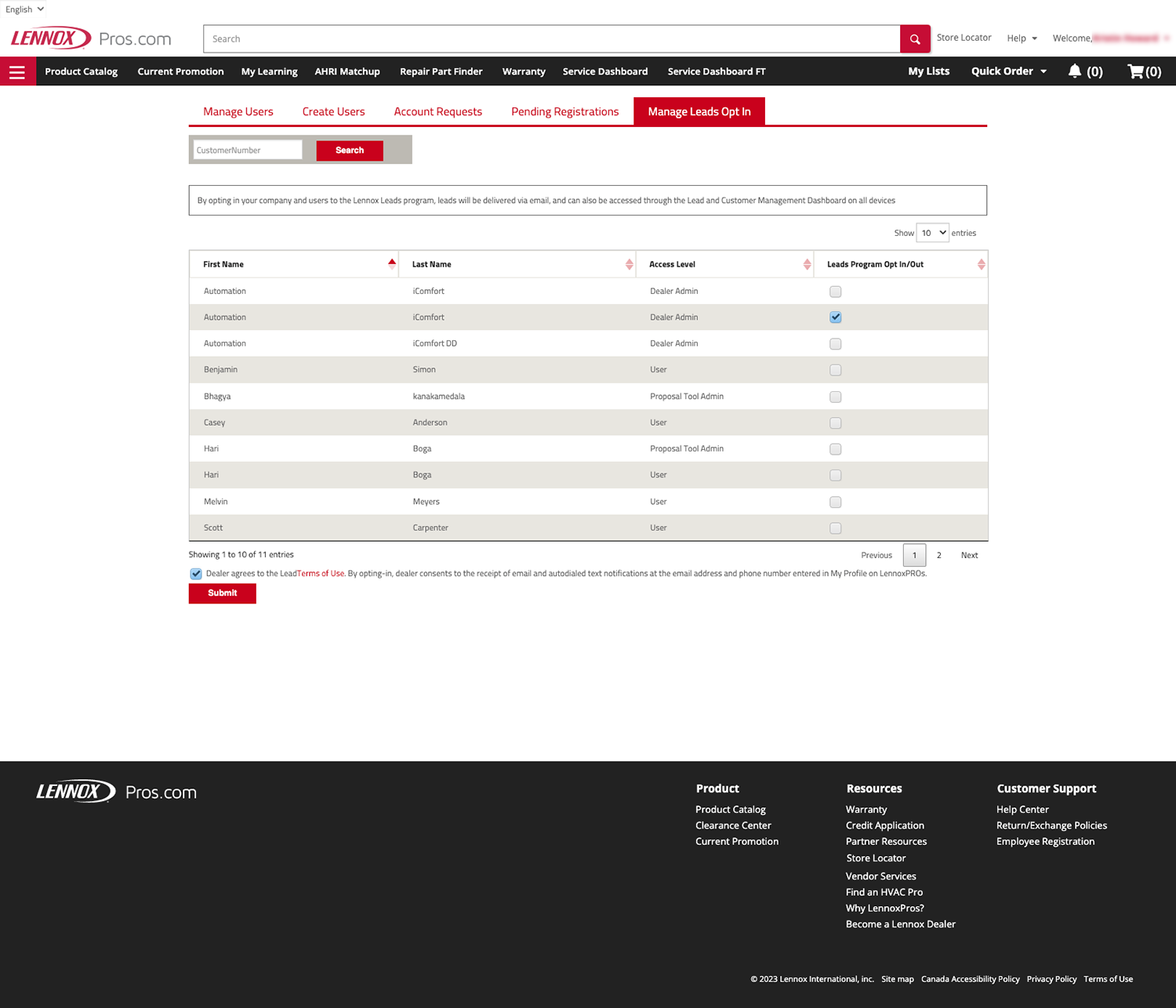Open Site map footer link
Viewport: 1176px width, 1008px height.
(x=898, y=979)
